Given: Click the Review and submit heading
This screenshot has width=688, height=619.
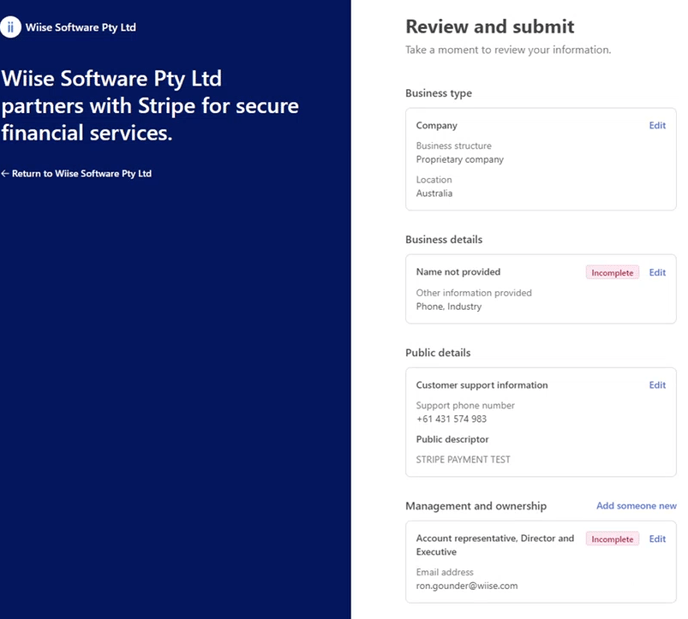Looking at the screenshot, I should [x=490, y=27].
